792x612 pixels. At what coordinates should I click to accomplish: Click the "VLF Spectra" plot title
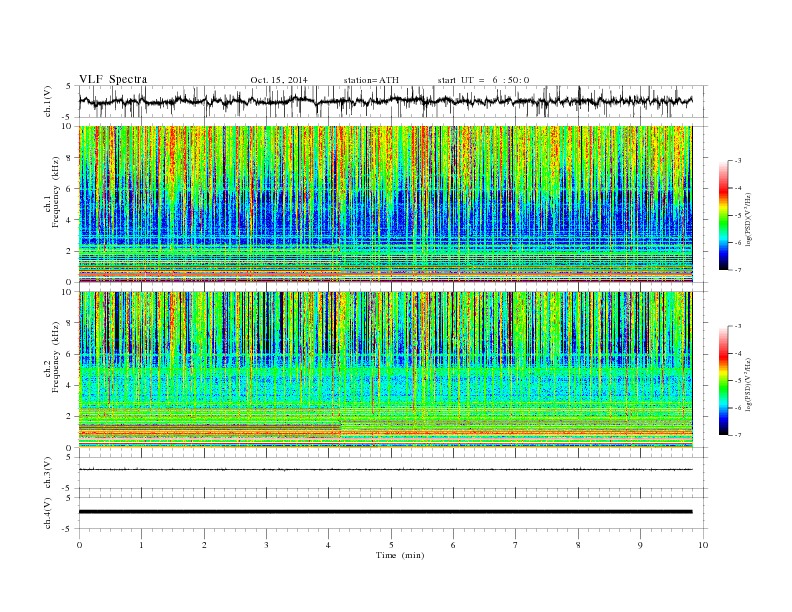coord(113,79)
